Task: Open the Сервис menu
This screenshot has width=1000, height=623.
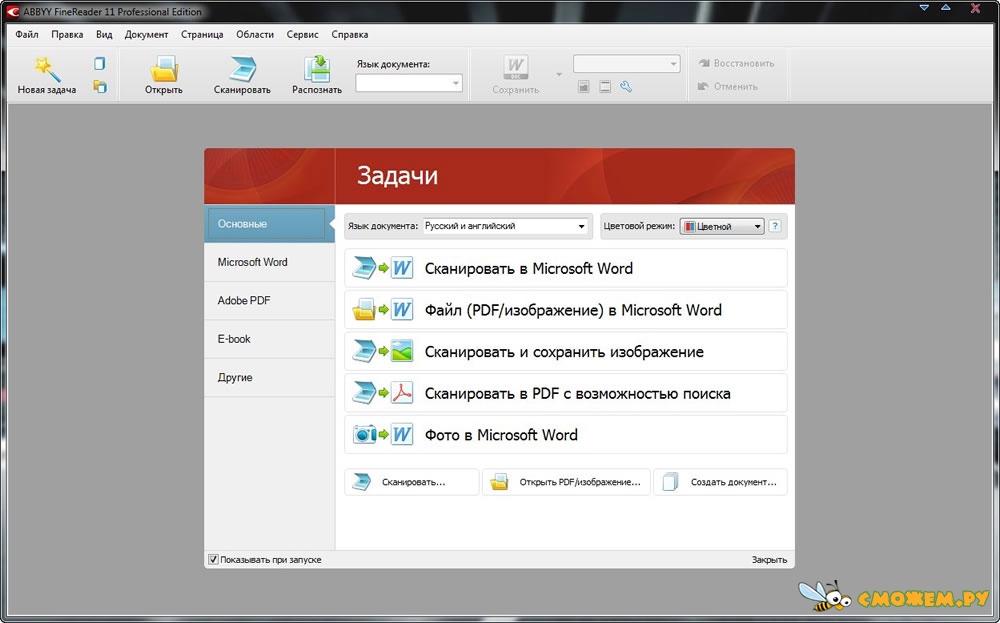Action: [302, 34]
